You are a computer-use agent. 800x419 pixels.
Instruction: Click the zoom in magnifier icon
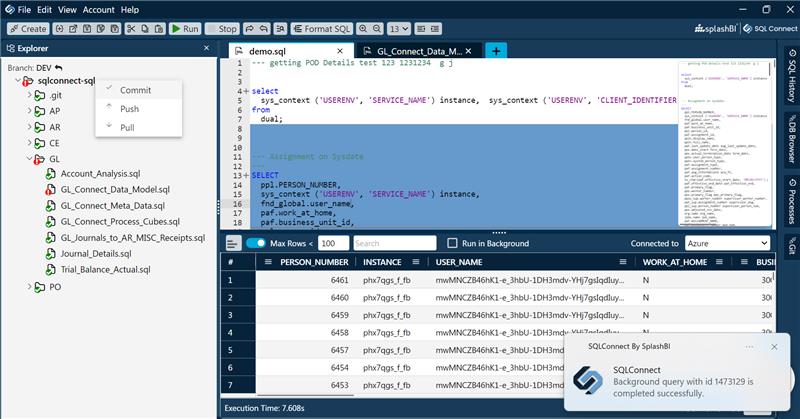[x=363, y=29]
